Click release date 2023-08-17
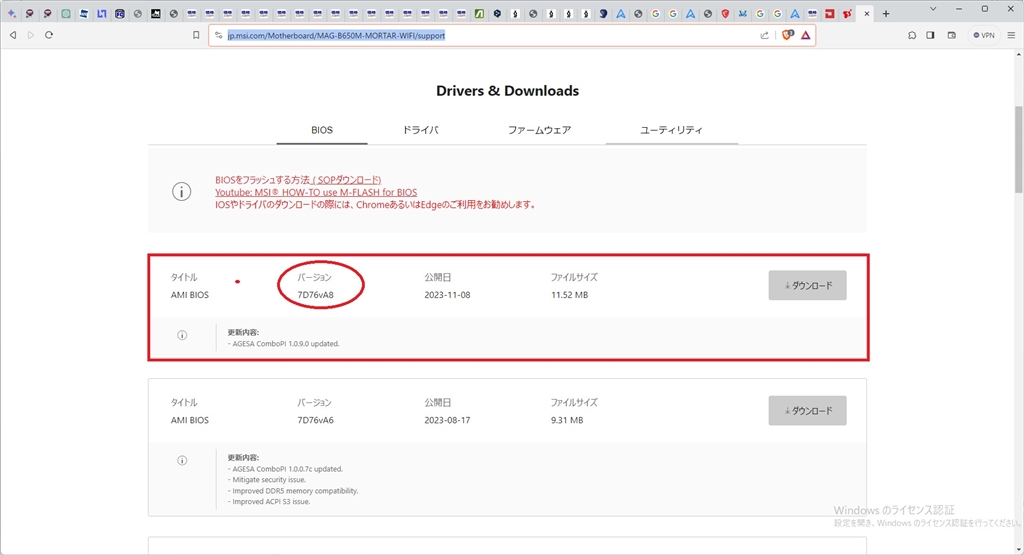 447,420
